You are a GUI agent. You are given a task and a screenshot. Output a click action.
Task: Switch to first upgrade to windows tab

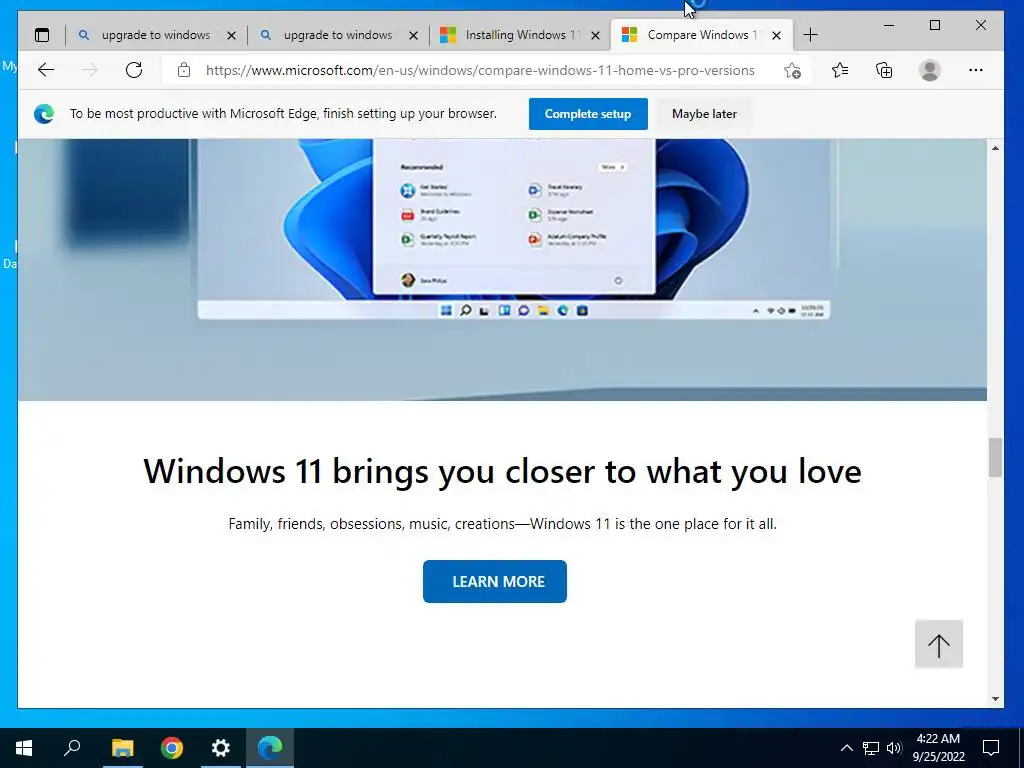(156, 35)
